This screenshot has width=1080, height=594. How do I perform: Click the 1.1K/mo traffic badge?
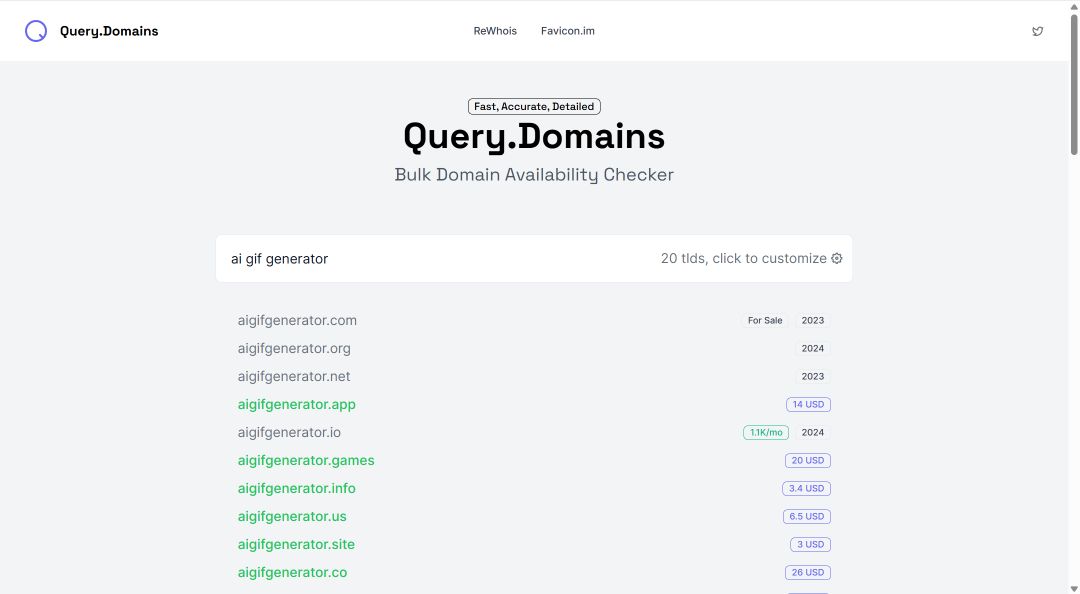point(766,433)
